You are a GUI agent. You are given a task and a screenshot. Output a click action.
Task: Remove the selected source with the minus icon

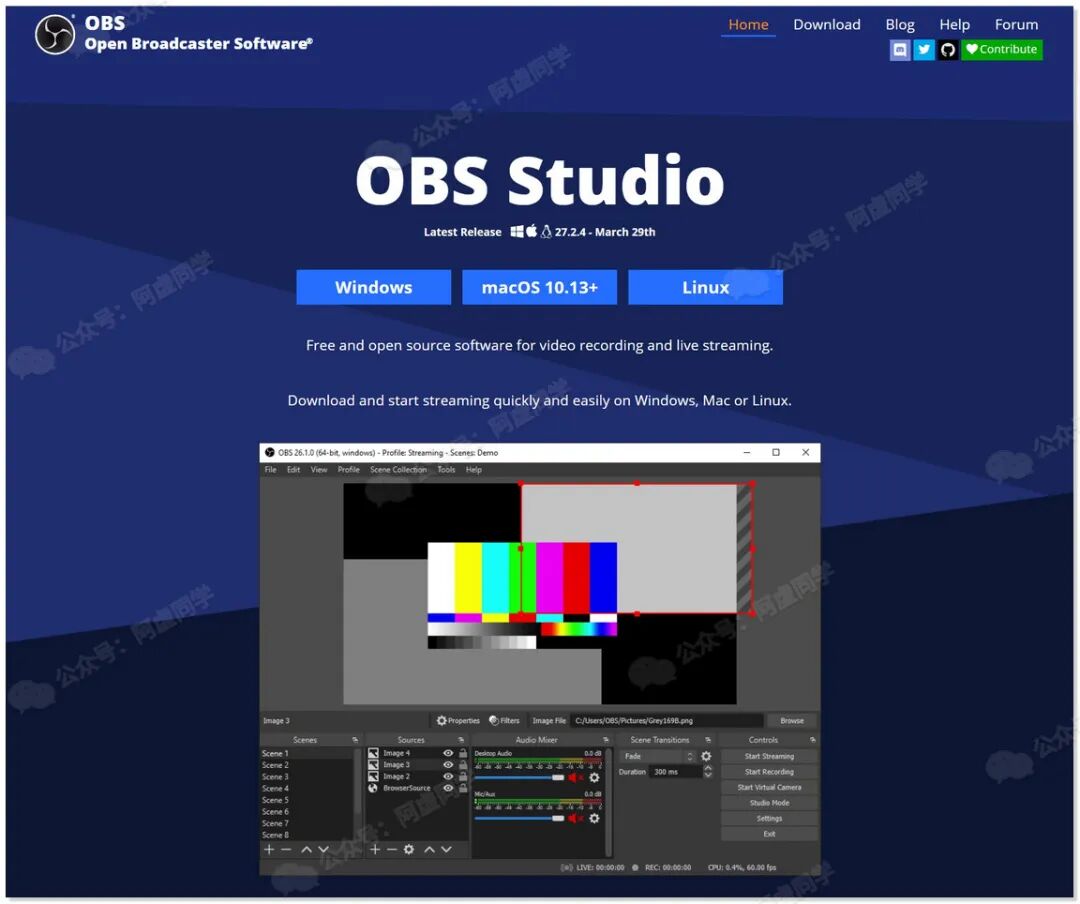pyautogui.click(x=392, y=850)
